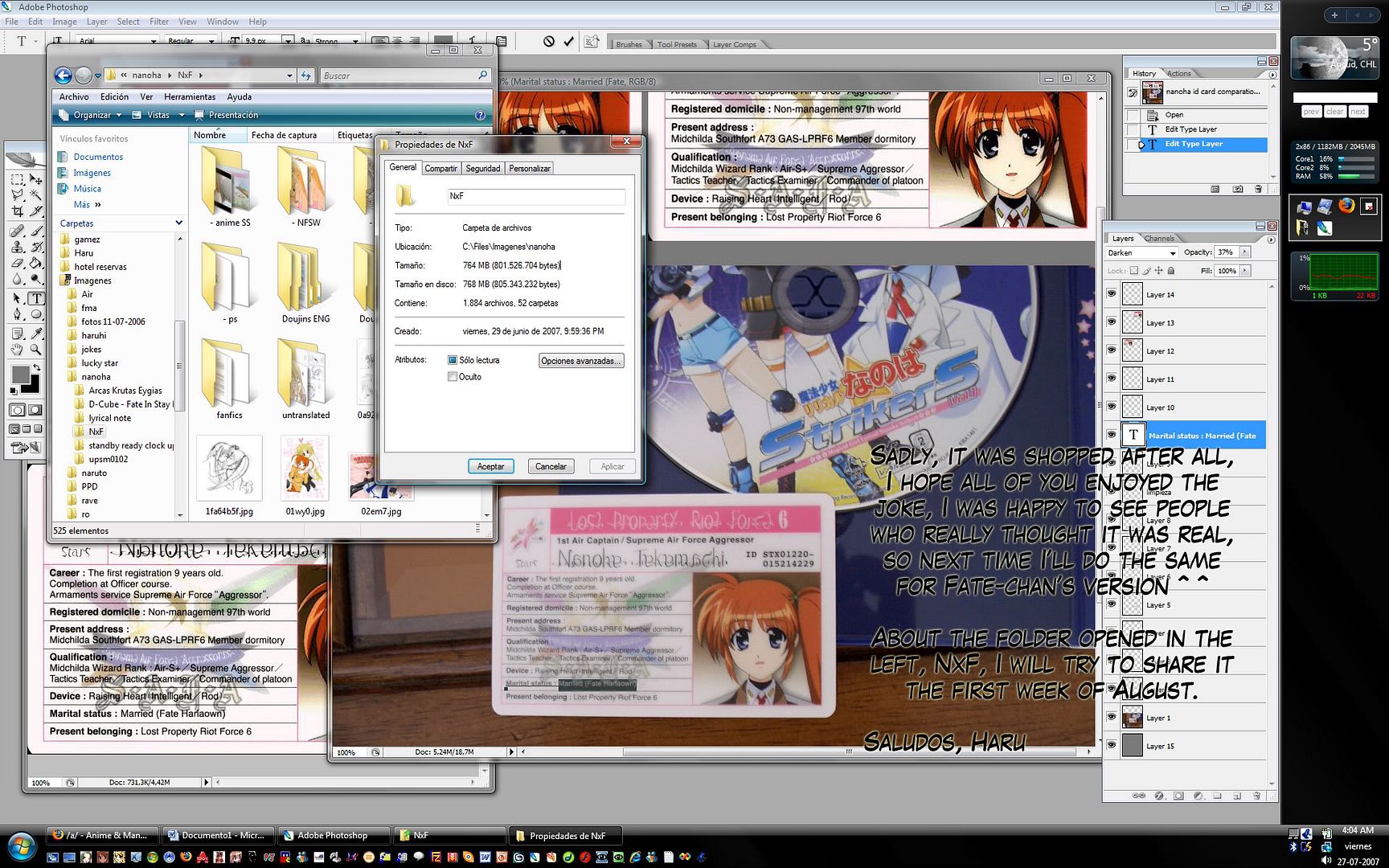Select the Slice tool

point(36,211)
